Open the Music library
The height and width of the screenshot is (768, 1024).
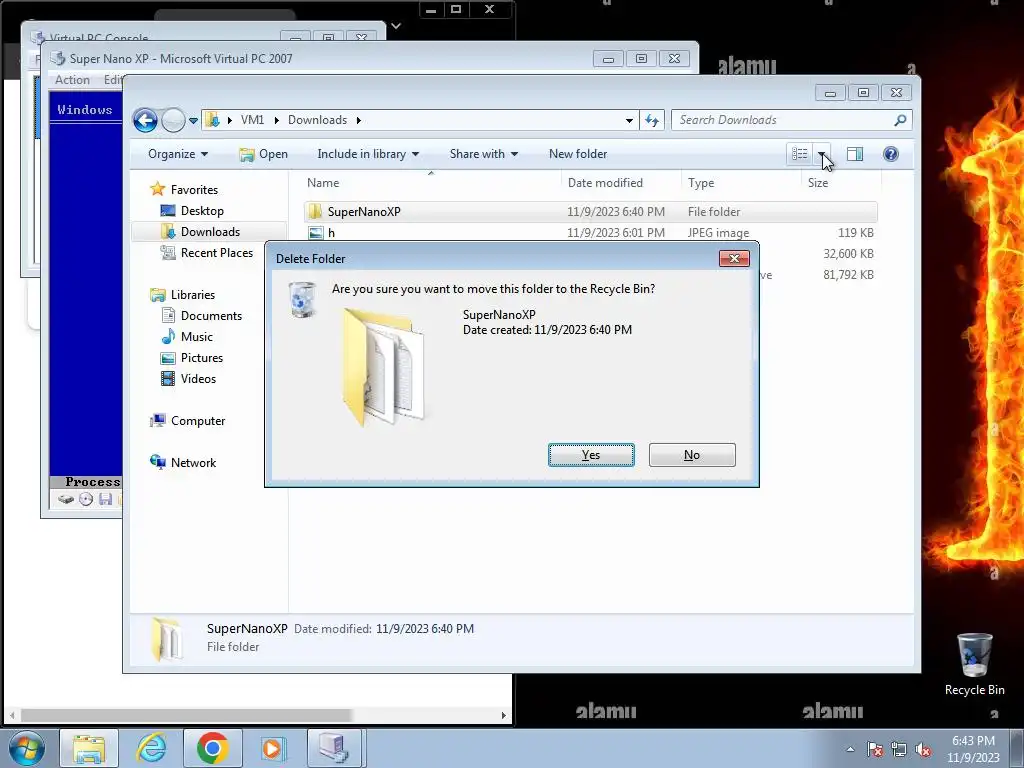187,337
